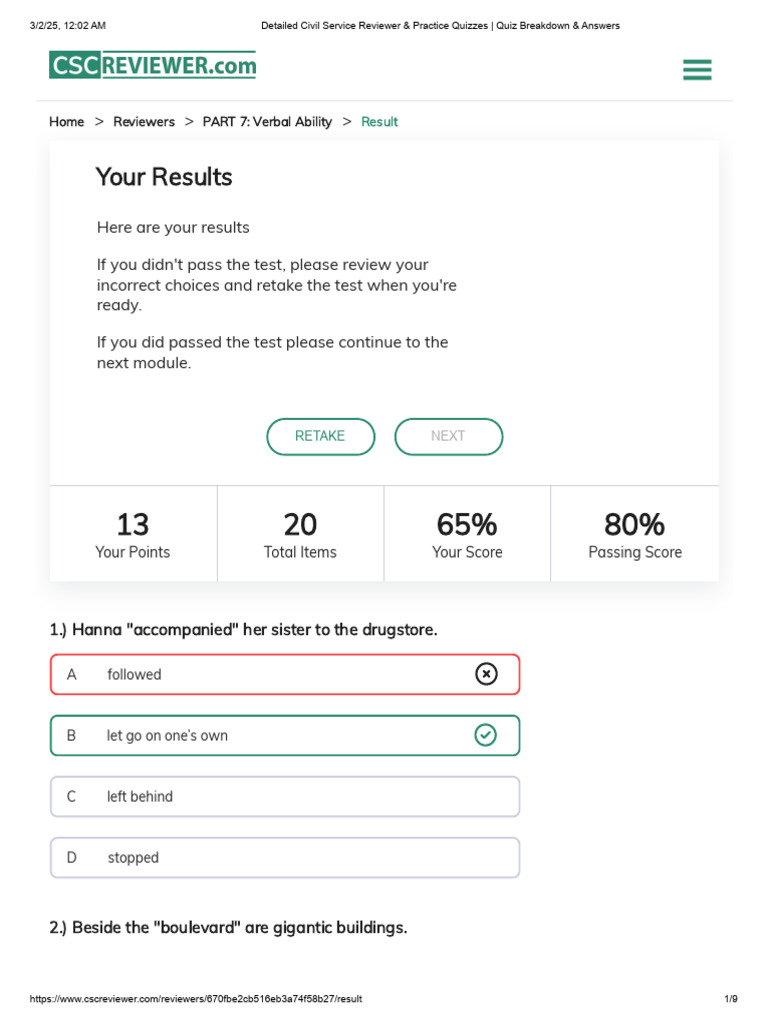The image size is (768, 1024).
Task: Select answer A 'followed'
Action: (x=285, y=675)
